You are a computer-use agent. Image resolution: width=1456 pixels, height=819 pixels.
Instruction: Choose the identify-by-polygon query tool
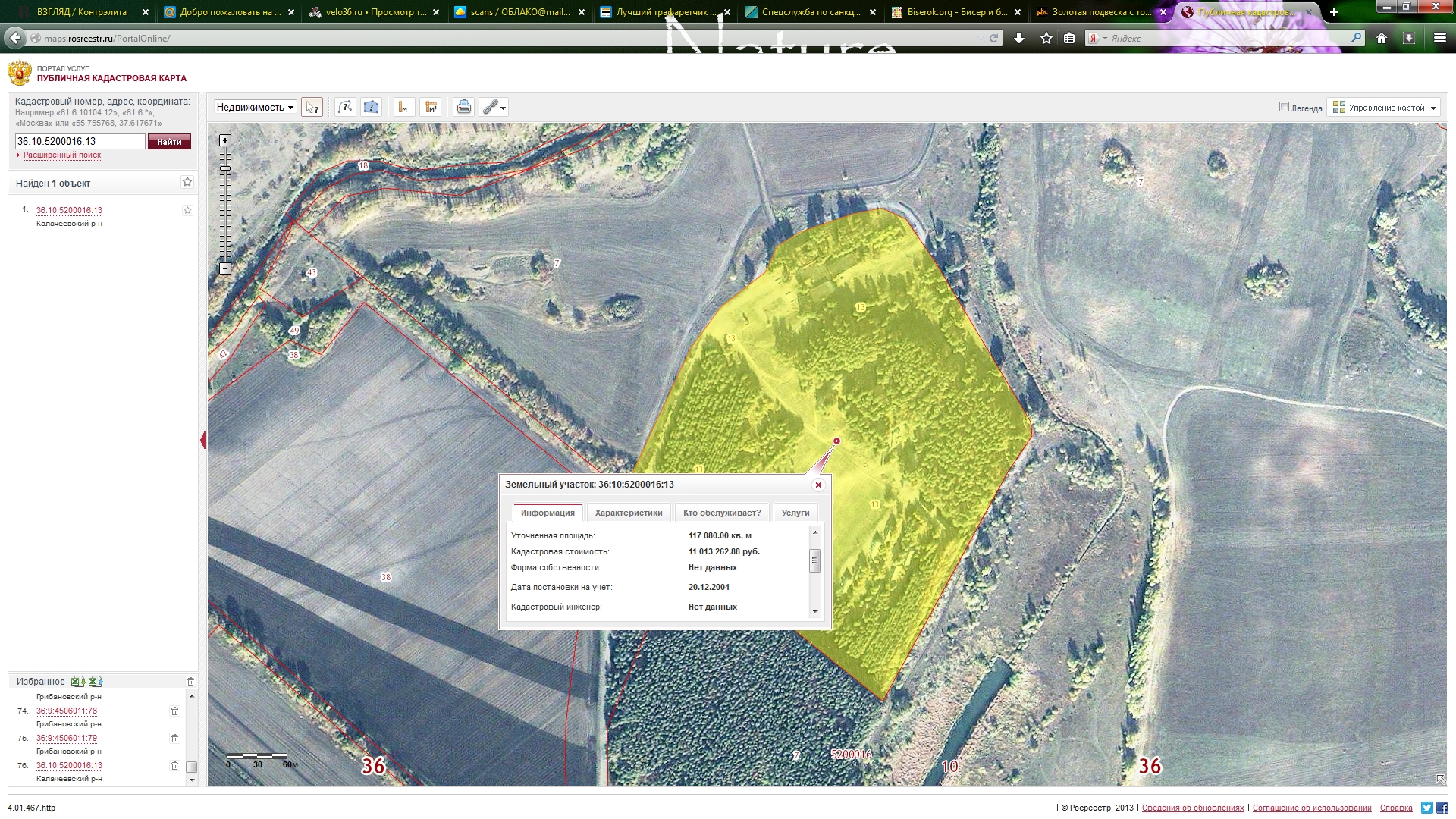pos(371,107)
